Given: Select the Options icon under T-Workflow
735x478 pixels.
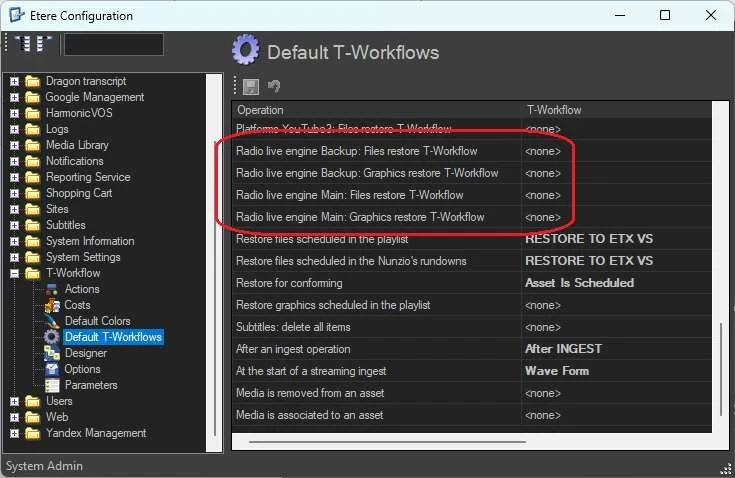Looking at the screenshot, I should tap(52, 369).
